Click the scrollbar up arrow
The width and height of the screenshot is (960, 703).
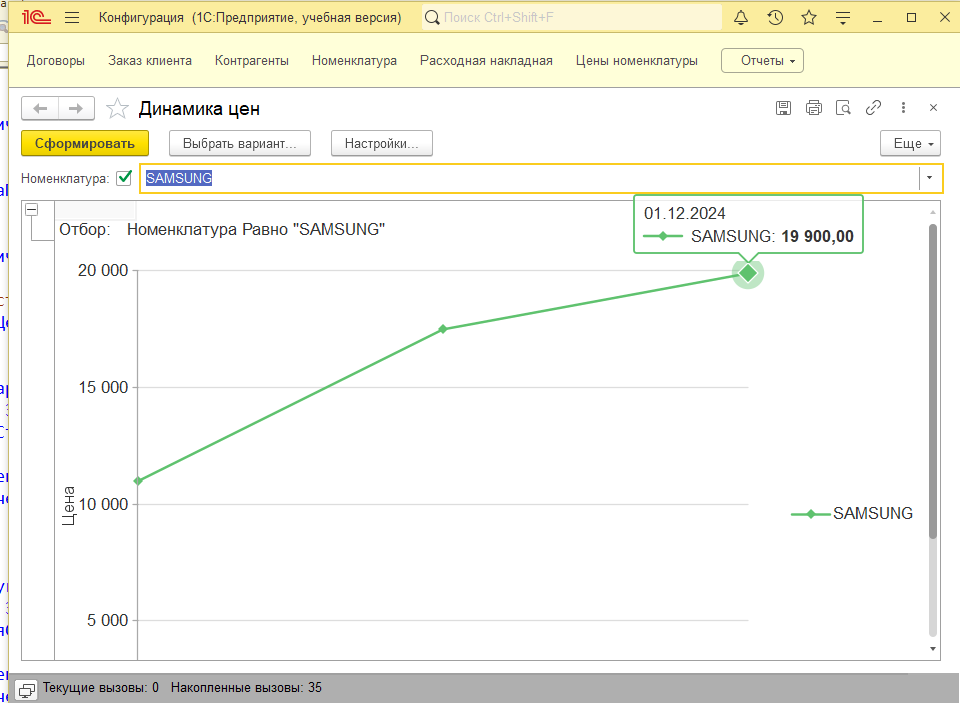pos(933,212)
